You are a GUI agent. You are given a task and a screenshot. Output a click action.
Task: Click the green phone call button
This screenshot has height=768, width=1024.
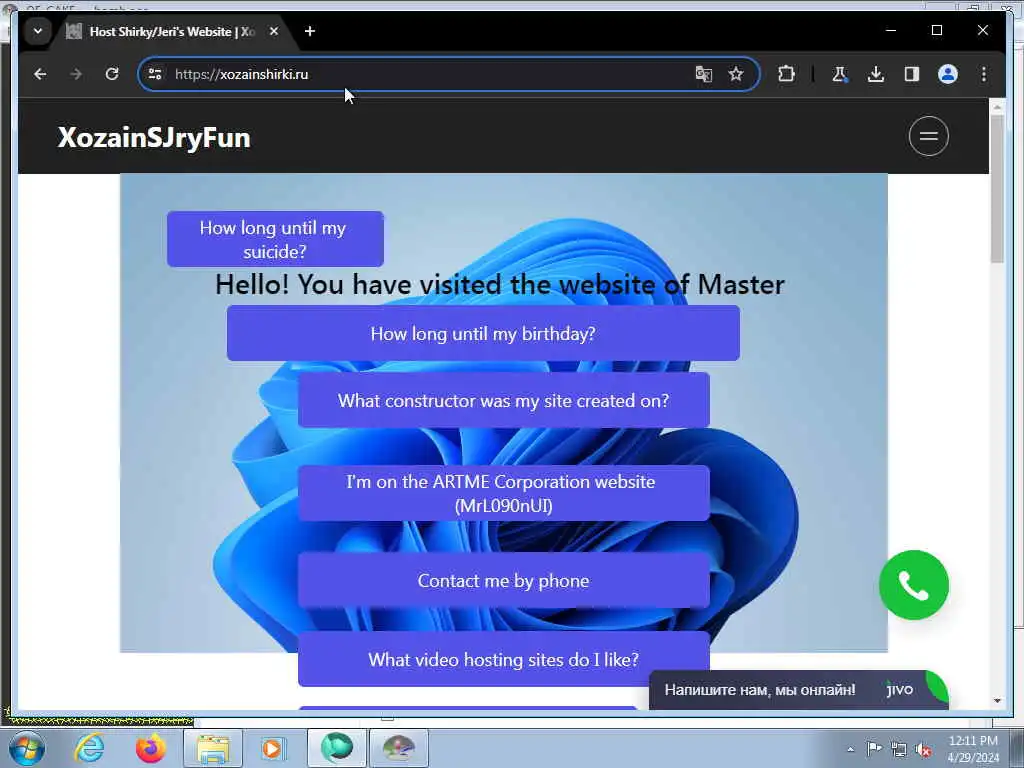pyautogui.click(x=914, y=585)
